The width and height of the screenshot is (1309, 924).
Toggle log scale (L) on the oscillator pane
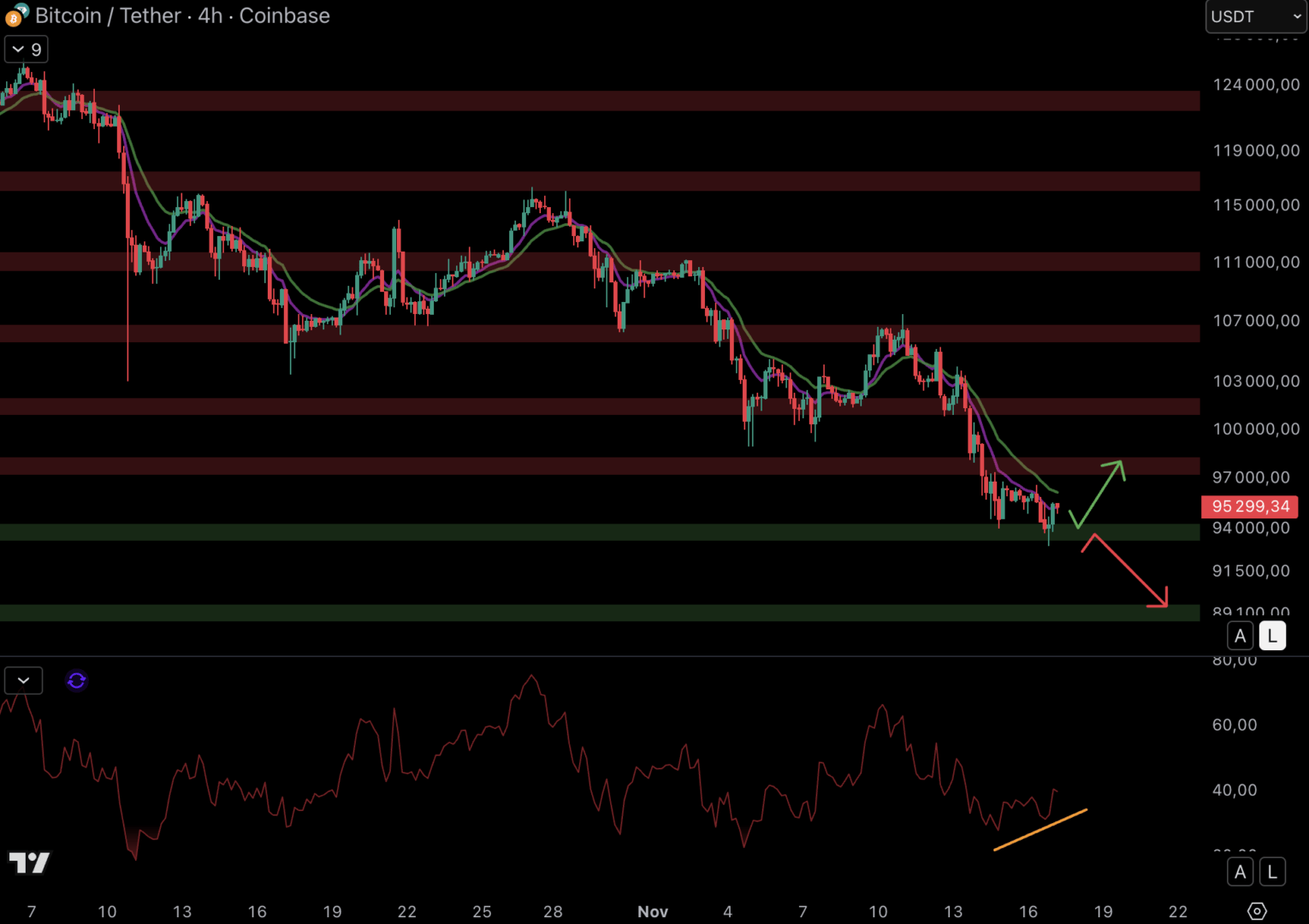1272,872
